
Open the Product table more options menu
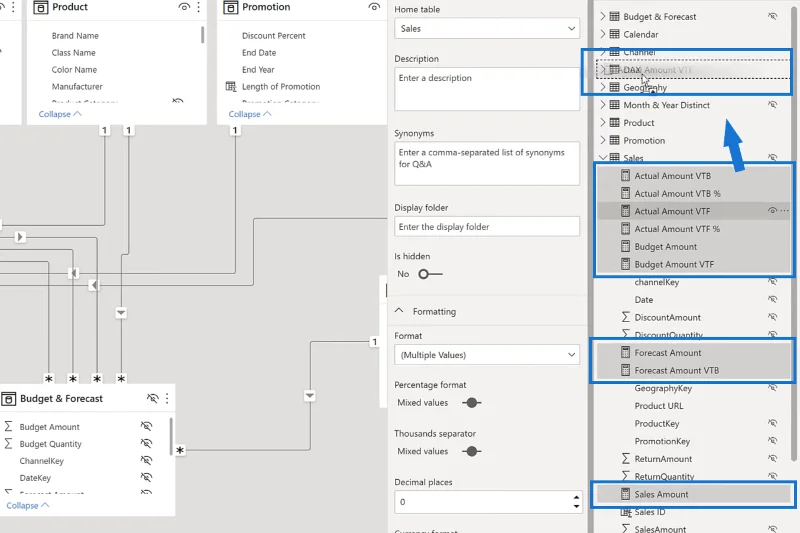pyautogui.click(x=198, y=7)
